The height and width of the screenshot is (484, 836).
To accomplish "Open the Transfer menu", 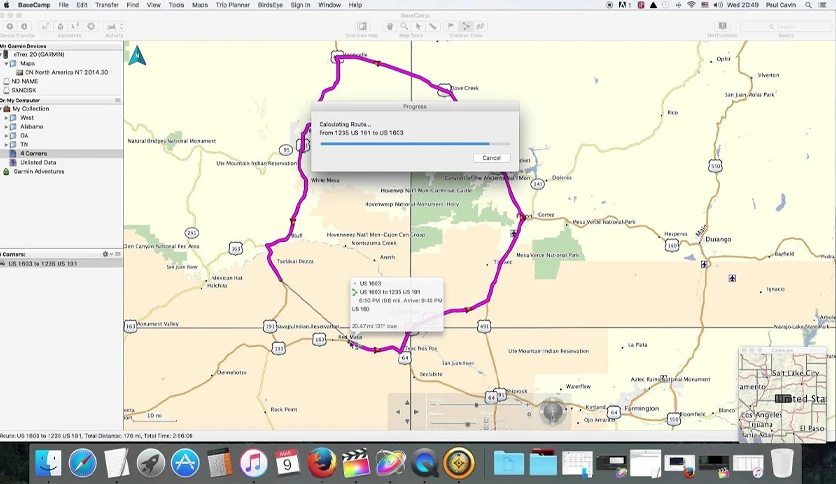I will (x=107, y=5).
